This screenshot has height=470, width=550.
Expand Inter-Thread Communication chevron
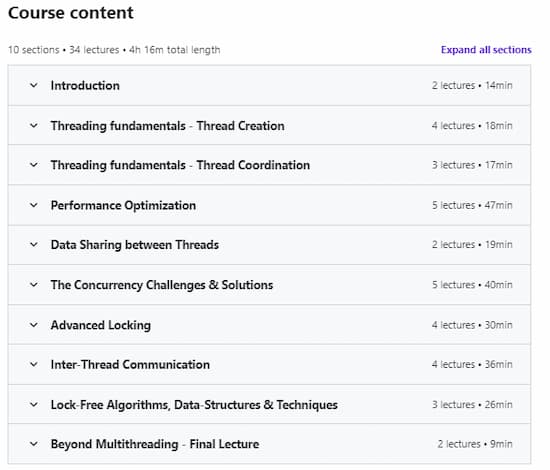tap(34, 364)
